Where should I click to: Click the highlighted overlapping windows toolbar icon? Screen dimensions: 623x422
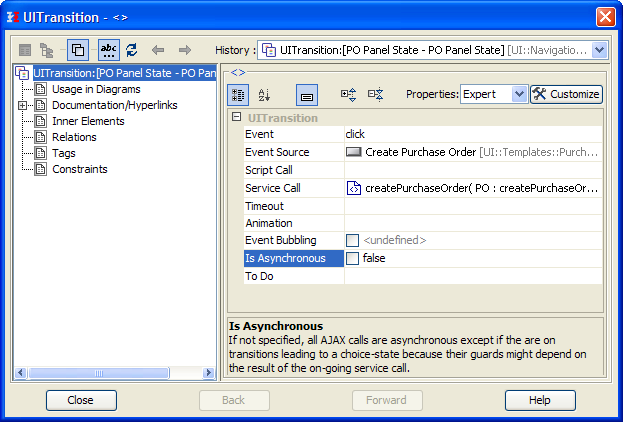78,49
